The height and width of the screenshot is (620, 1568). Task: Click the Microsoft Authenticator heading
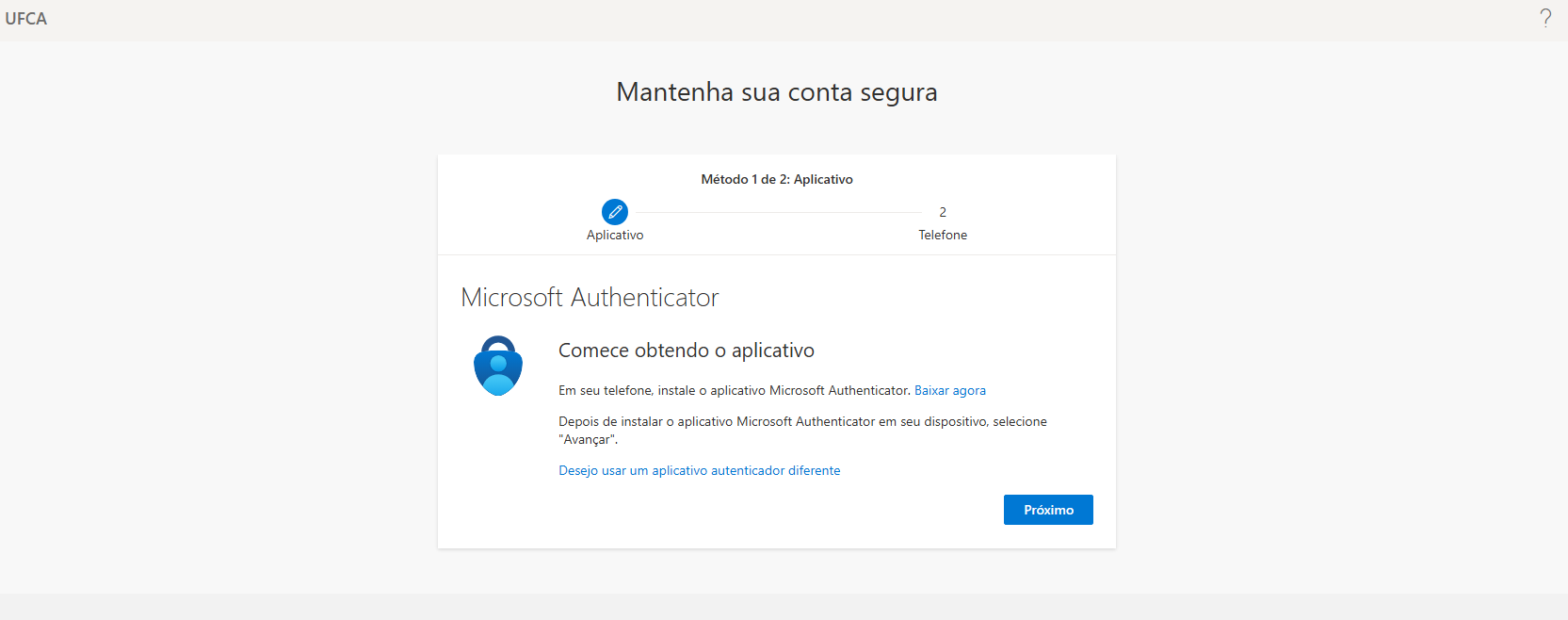590,298
